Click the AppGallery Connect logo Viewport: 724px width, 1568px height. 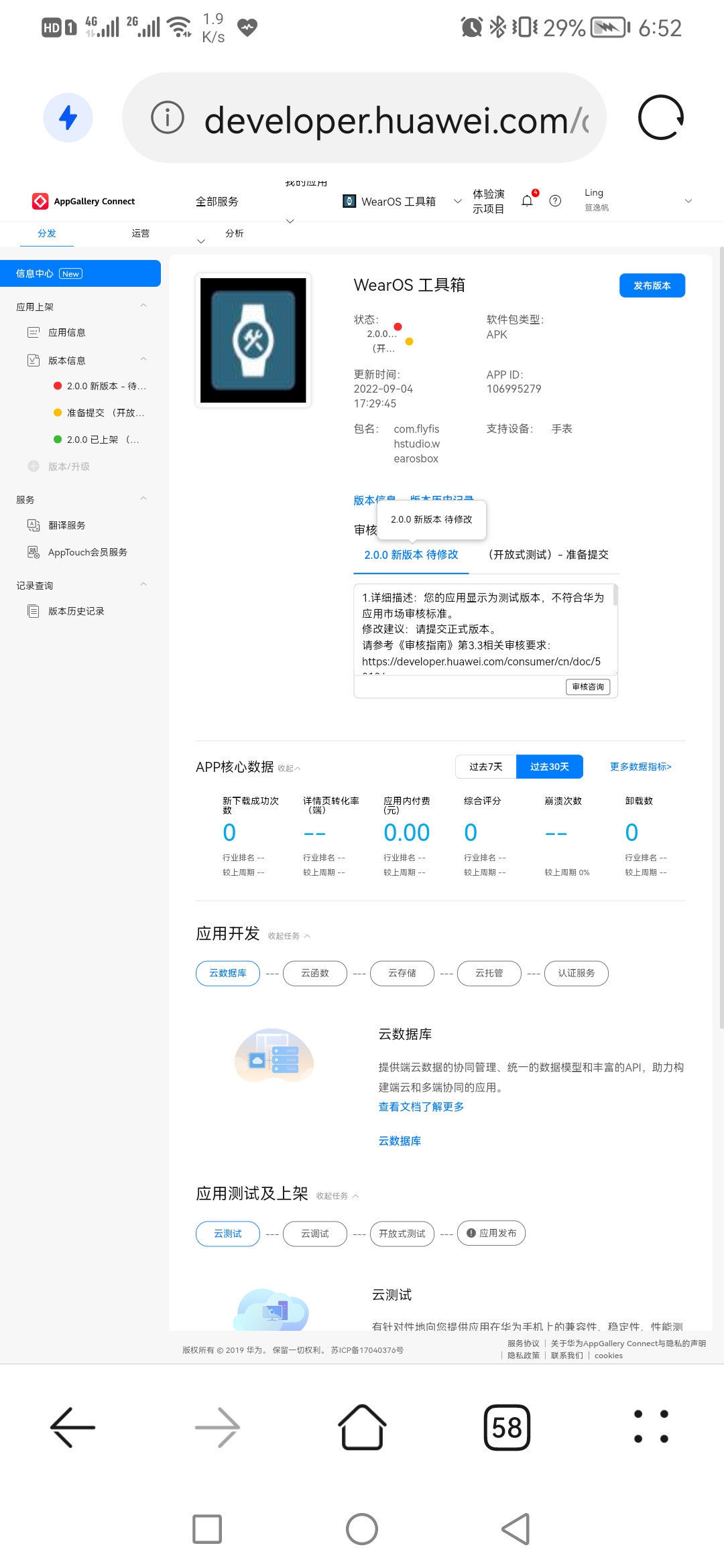pyautogui.click(x=83, y=201)
